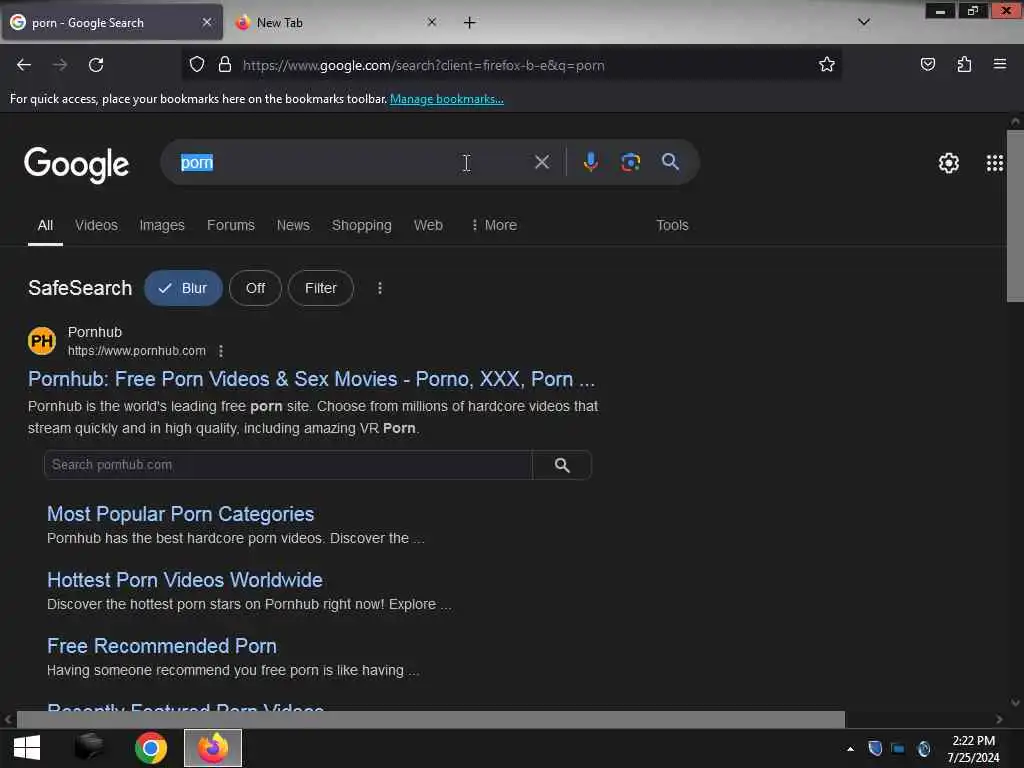Image resolution: width=1024 pixels, height=768 pixels.
Task: Search by image with the Lens camera icon
Action: click(x=630, y=162)
